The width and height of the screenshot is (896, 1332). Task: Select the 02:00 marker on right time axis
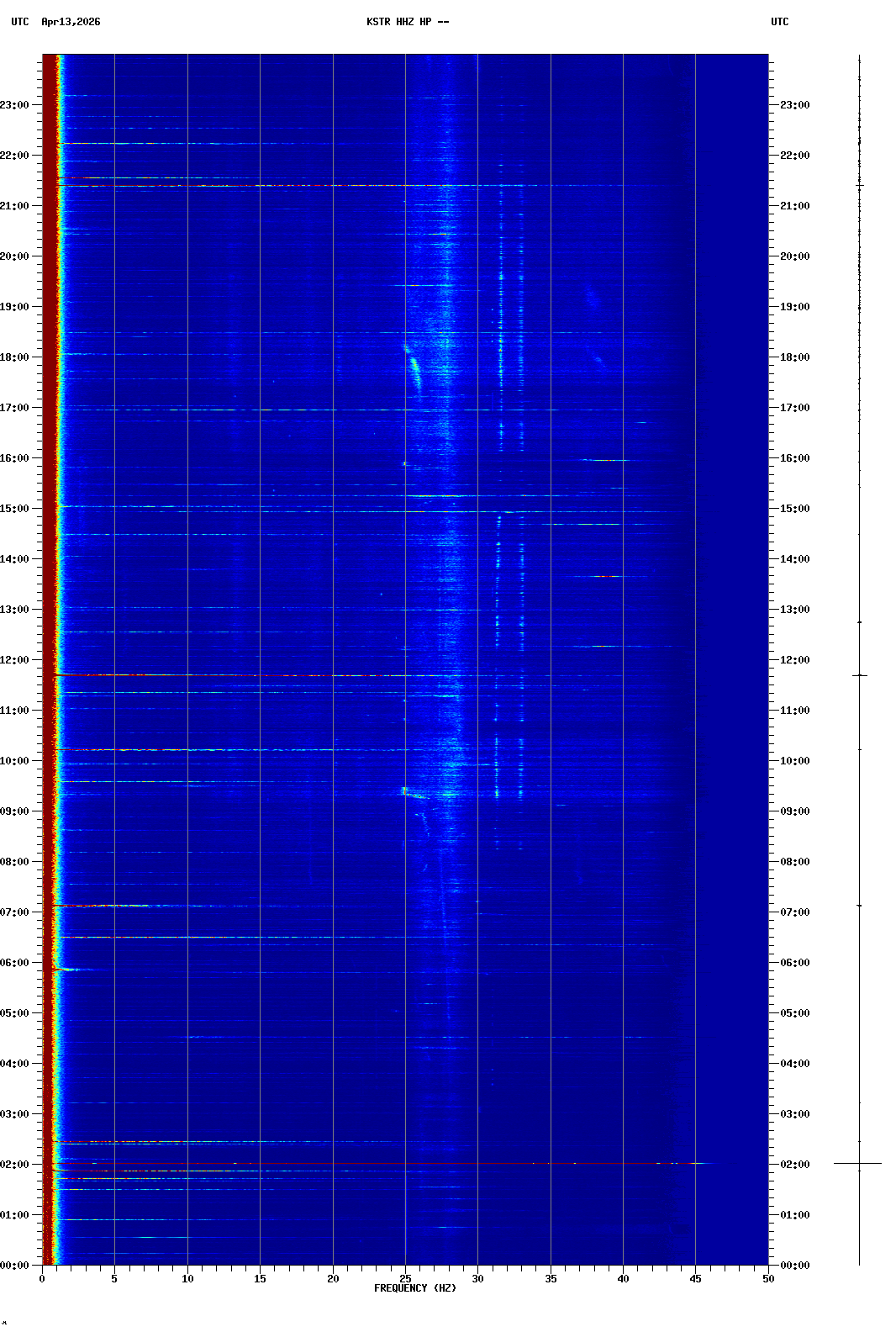794,1165
